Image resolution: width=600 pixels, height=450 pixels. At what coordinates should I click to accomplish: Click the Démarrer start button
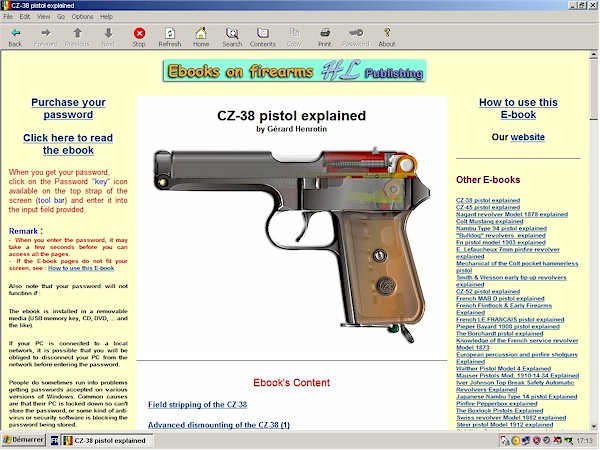[x=23, y=440]
